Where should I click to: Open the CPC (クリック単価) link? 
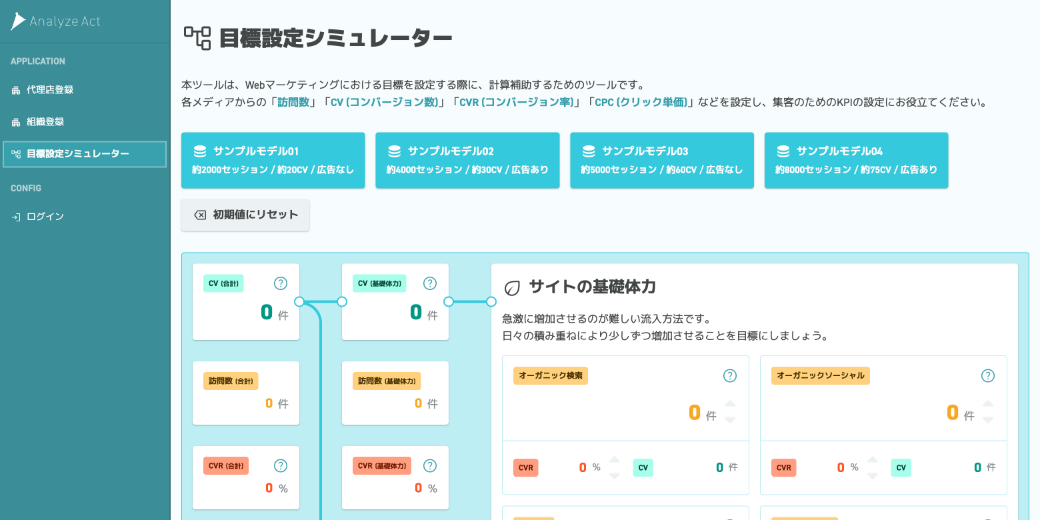643,102
